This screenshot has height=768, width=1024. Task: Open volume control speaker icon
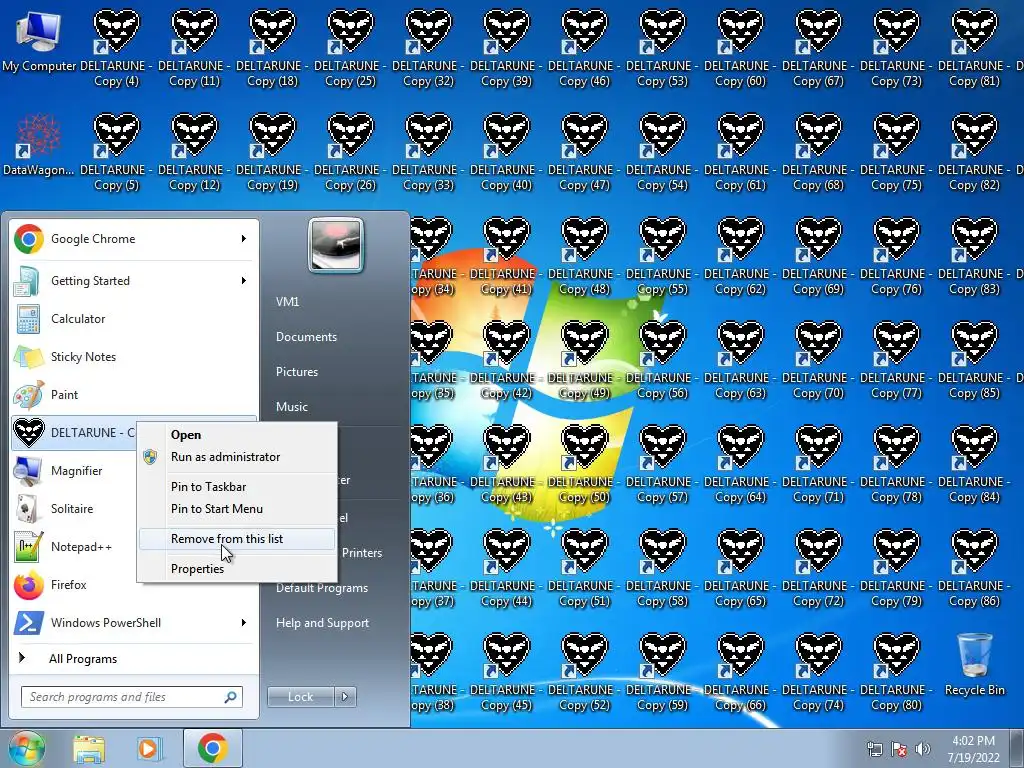point(922,748)
